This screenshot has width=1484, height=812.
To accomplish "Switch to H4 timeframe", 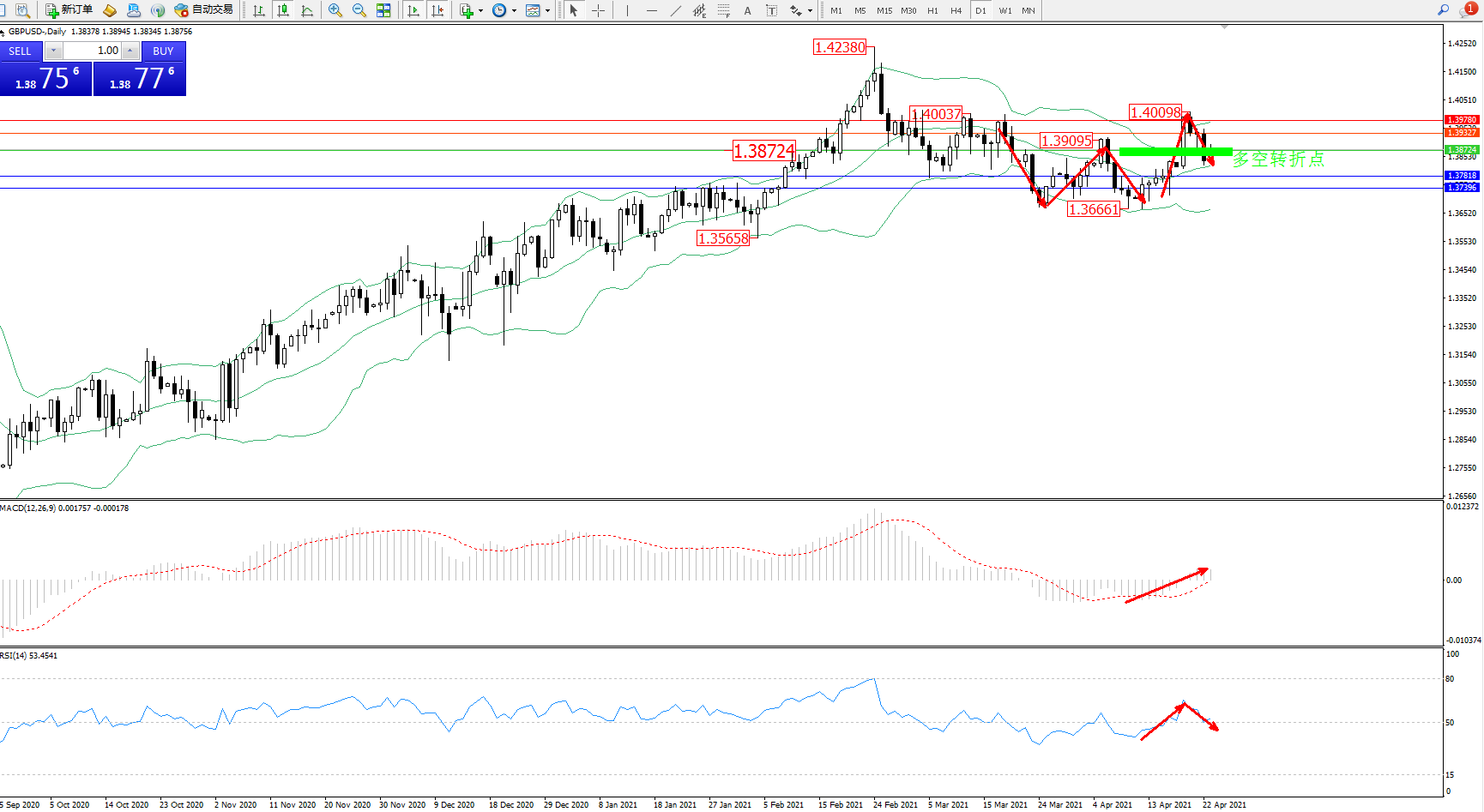I will (956, 10).
